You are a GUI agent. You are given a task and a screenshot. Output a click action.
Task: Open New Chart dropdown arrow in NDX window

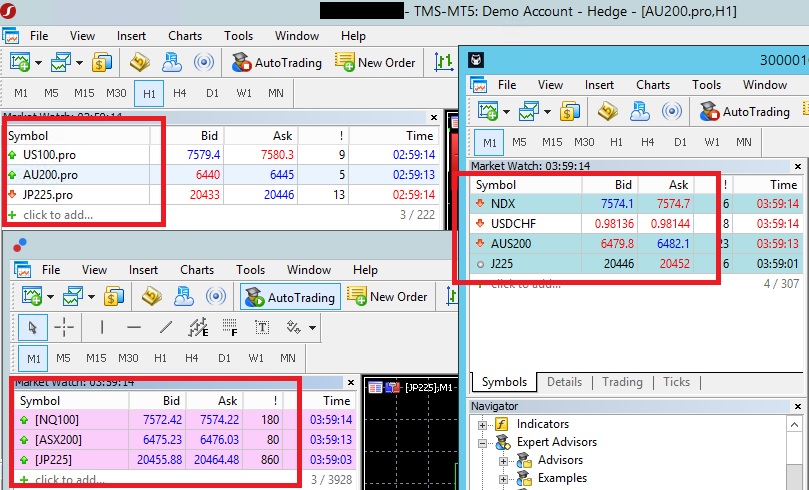point(507,112)
